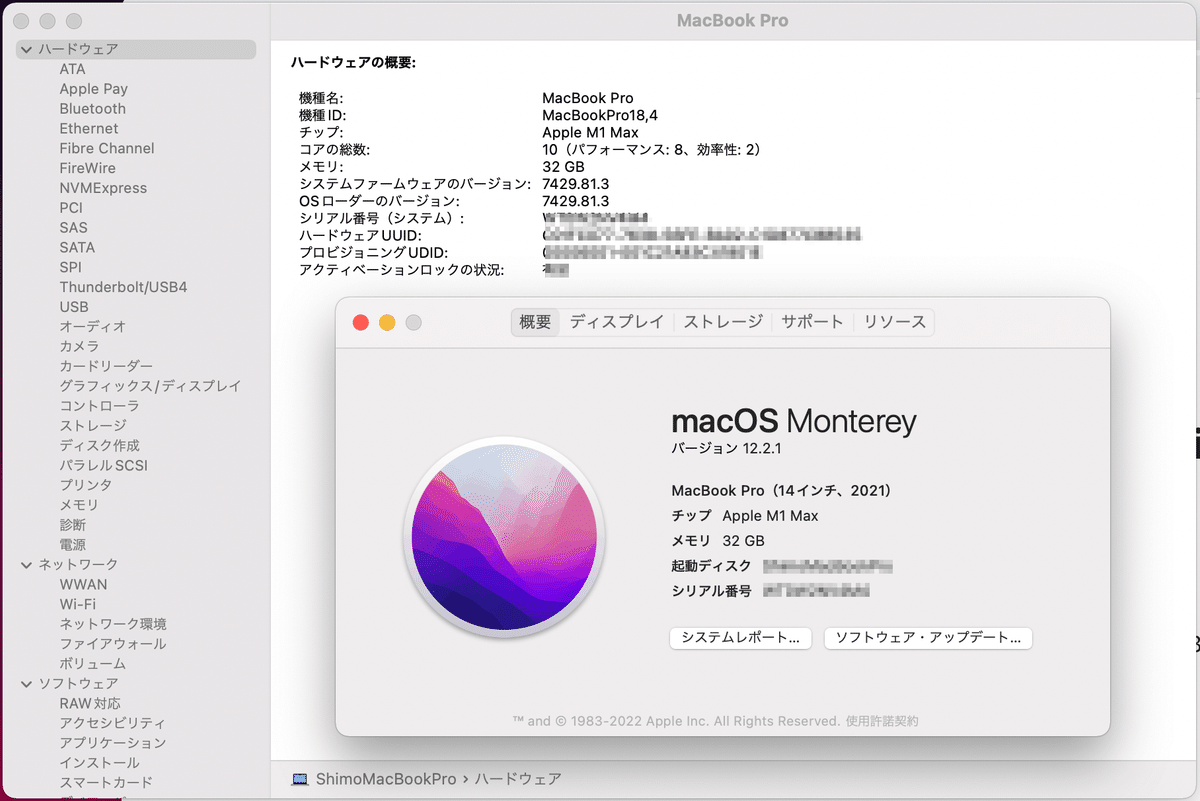Screen dimensions: 1200x801
Task: Select カメラ in the sidebar
Action: (79, 346)
